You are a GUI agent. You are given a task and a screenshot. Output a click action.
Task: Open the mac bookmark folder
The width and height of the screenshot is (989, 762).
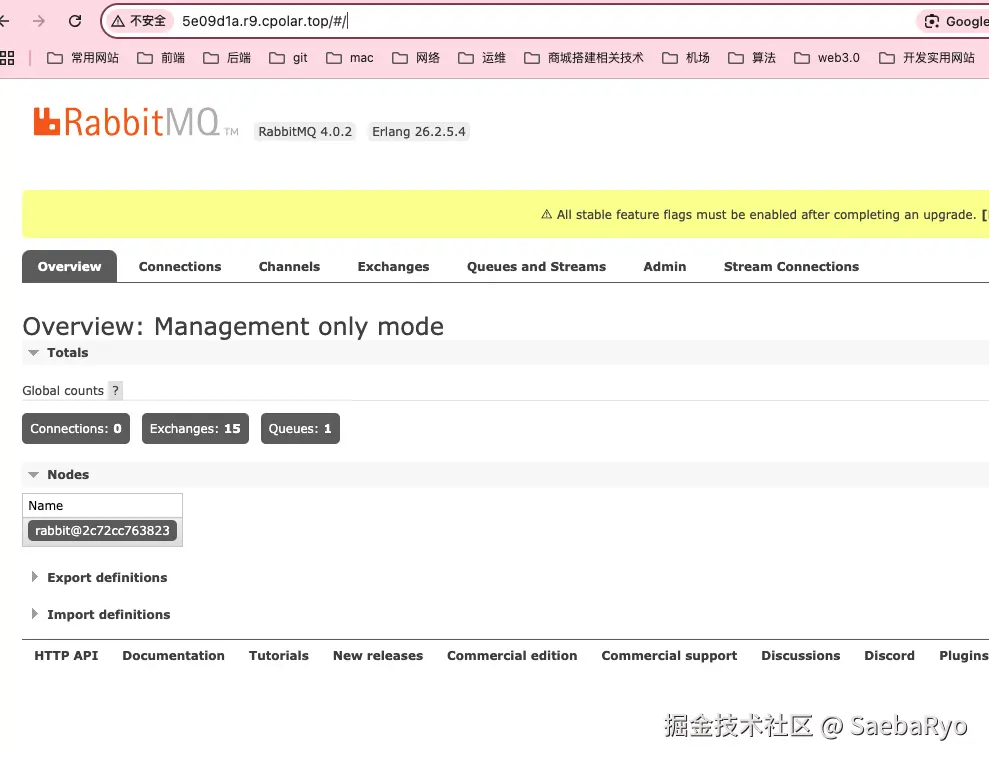point(349,58)
